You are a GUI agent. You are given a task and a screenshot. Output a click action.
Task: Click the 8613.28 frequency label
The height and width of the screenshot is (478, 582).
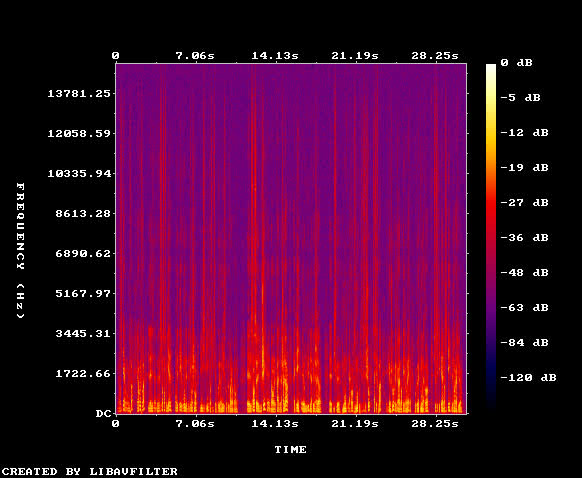coord(83,213)
